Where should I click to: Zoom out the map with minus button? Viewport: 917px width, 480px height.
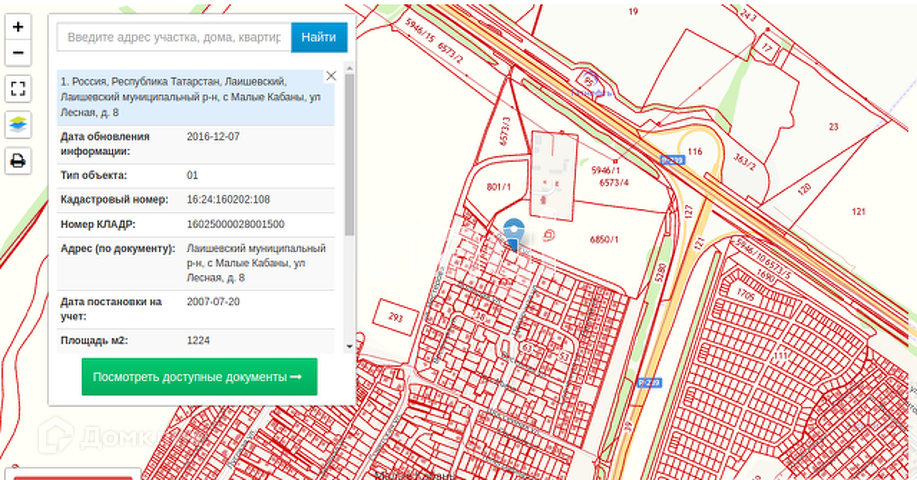pyautogui.click(x=18, y=53)
